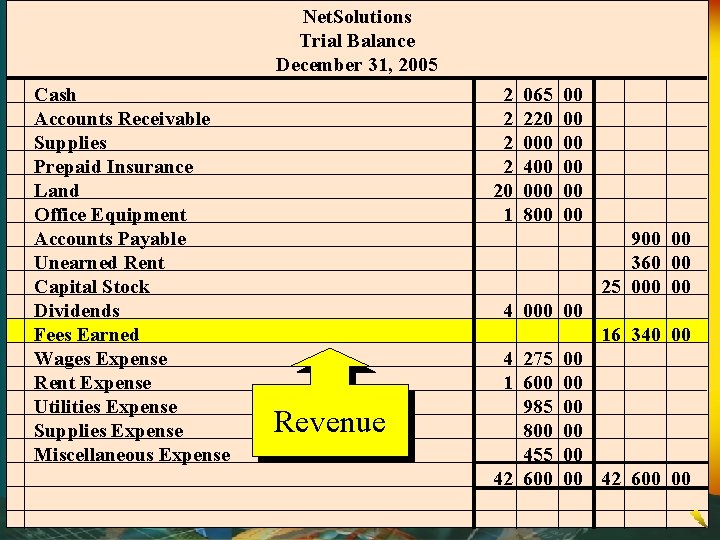Click the 'Office Equipment' account label
This screenshot has width=720, height=540.
(x=111, y=215)
